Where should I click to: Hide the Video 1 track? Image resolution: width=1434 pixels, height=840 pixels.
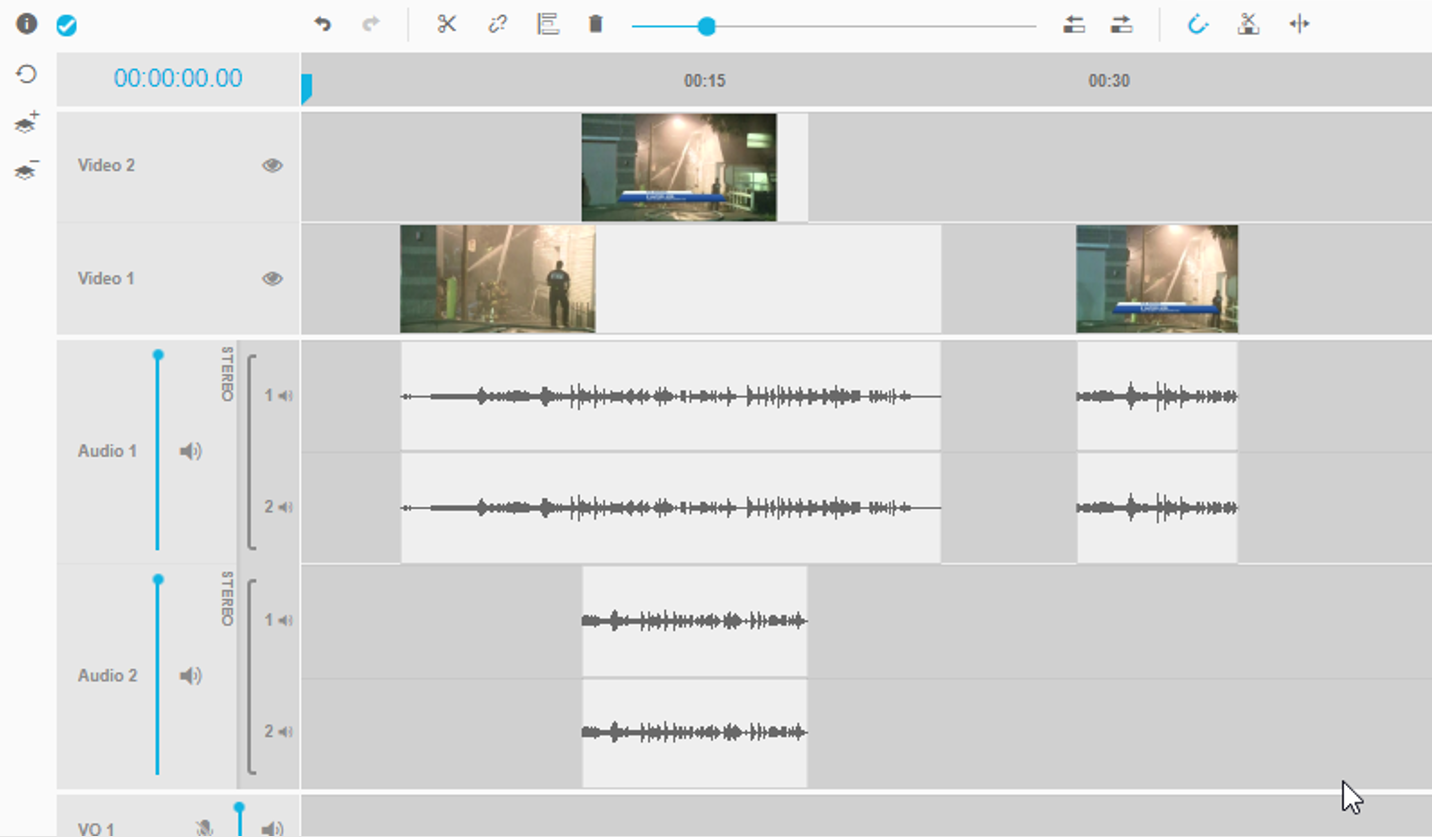click(272, 279)
